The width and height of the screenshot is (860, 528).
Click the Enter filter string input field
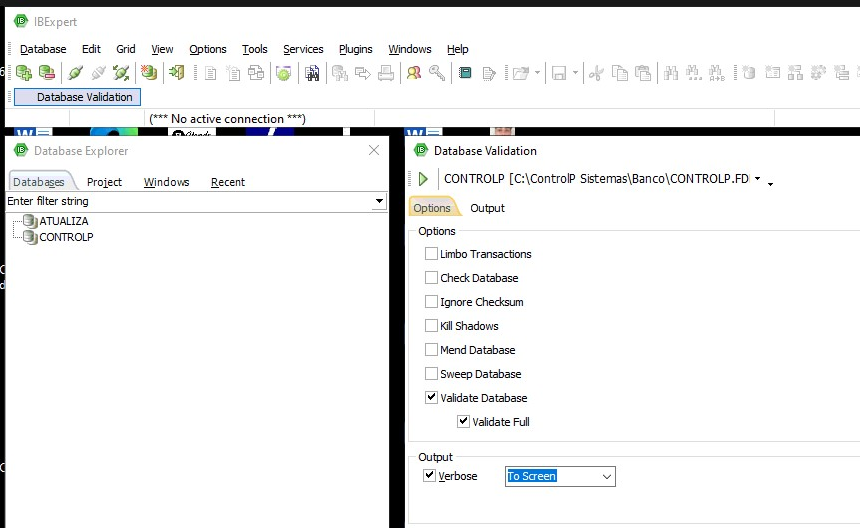coord(189,201)
